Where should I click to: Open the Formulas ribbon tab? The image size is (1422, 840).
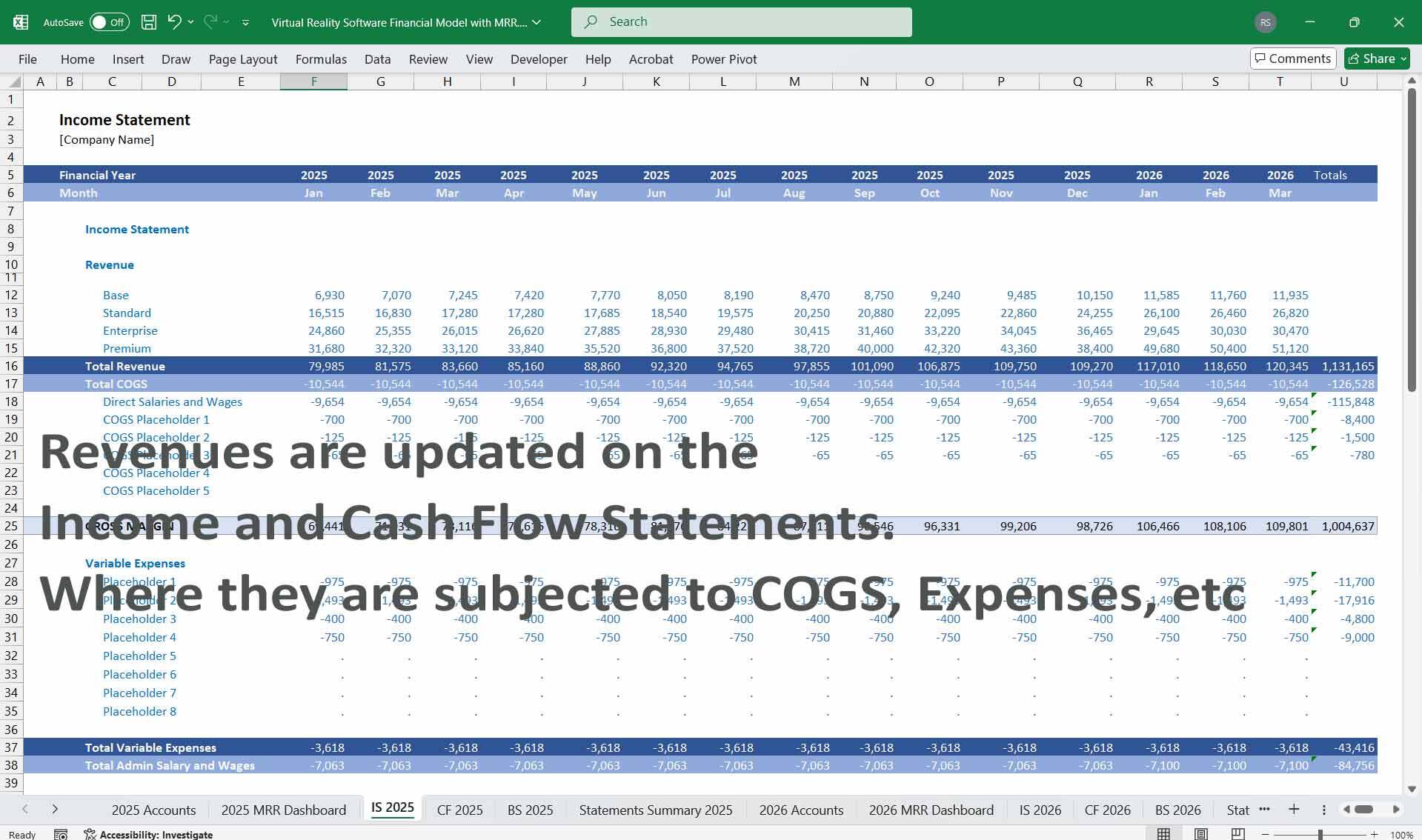pos(321,59)
